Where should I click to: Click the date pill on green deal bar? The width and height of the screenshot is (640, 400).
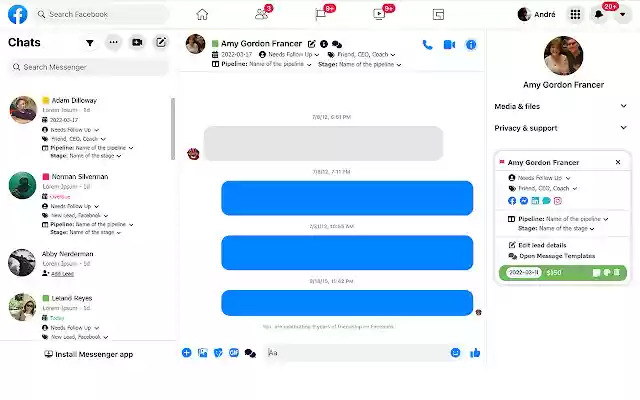[x=524, y=272]
